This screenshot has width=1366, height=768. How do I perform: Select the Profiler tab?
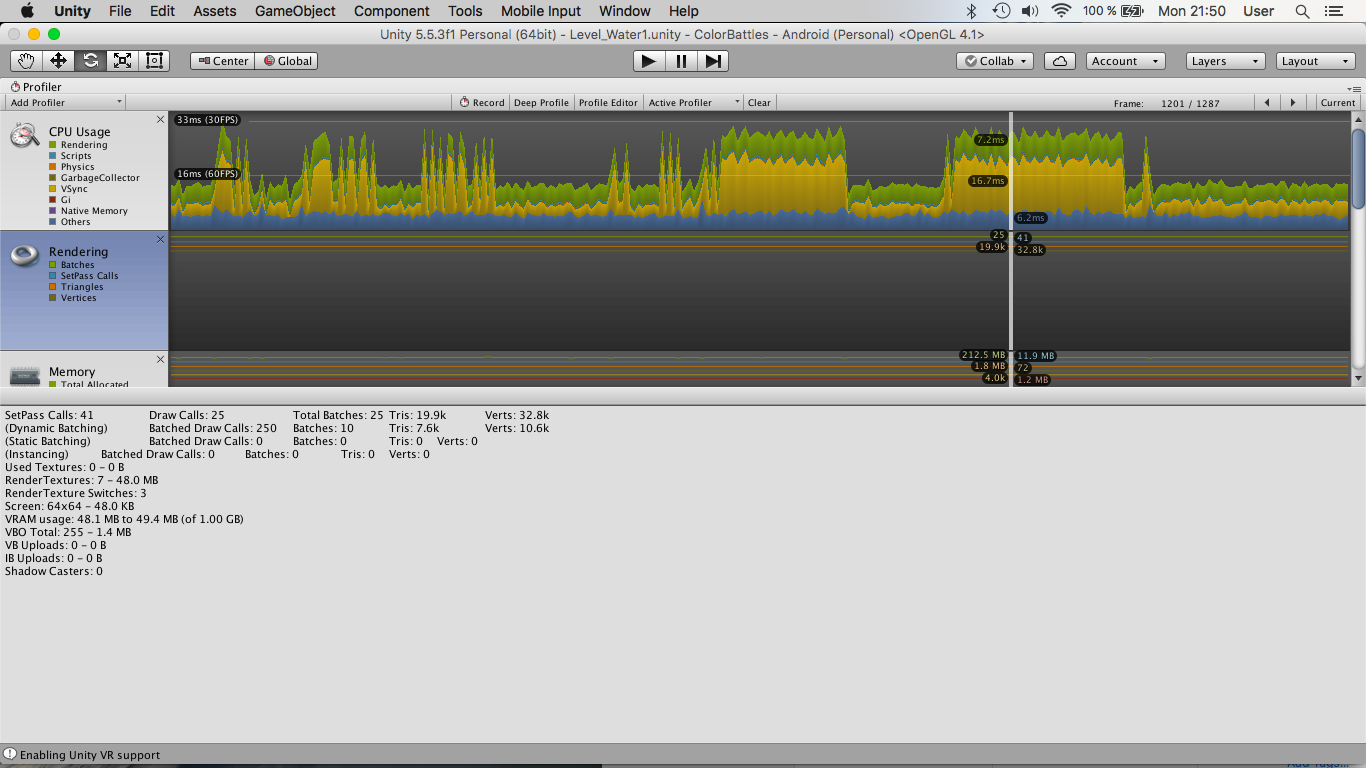point(36,87)
